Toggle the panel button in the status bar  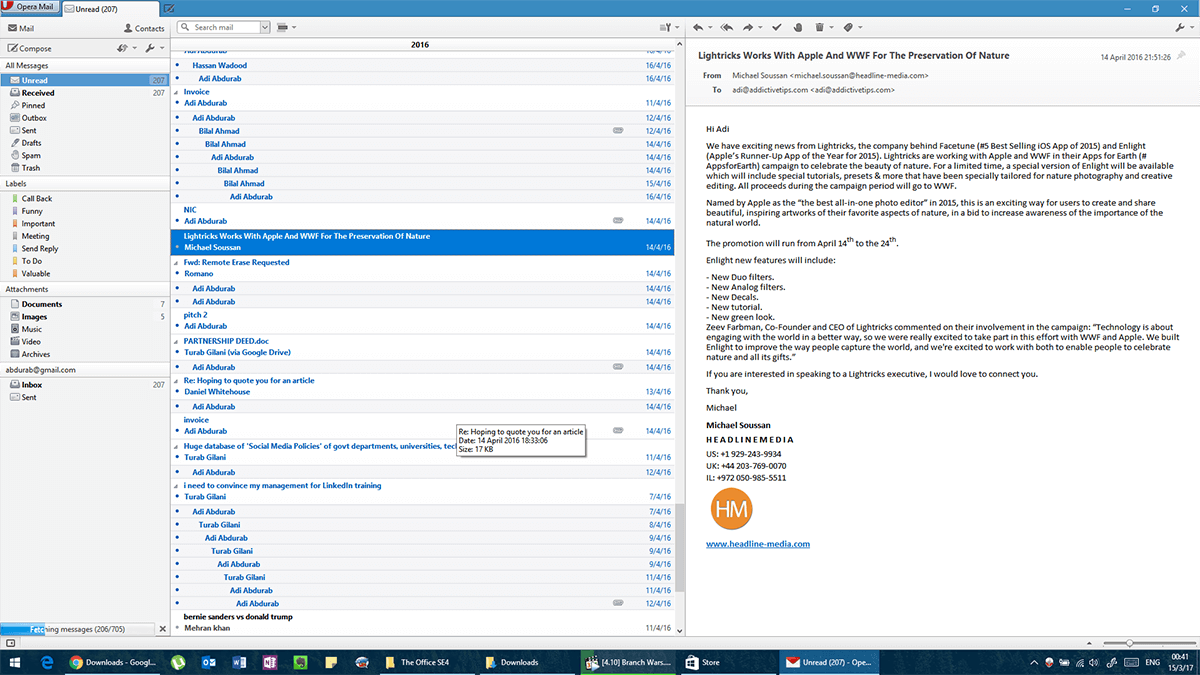(9, 643)
